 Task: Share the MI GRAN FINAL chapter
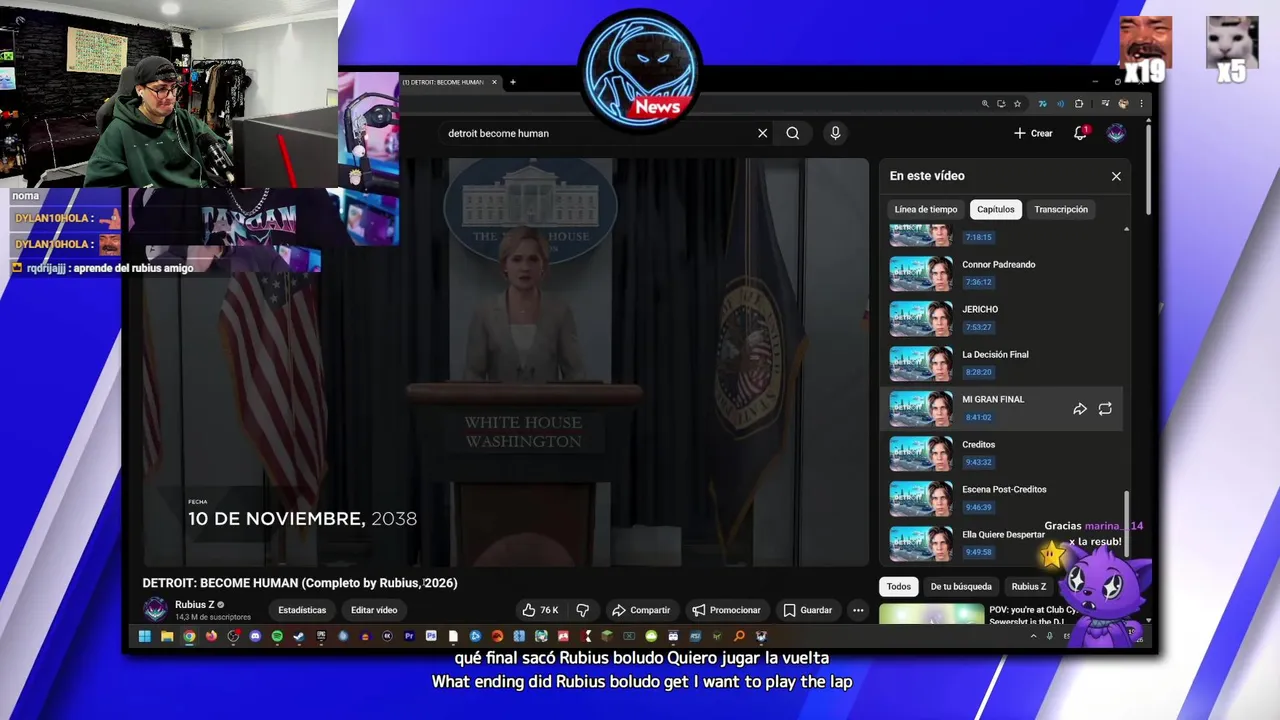(x=1080, y=409)
